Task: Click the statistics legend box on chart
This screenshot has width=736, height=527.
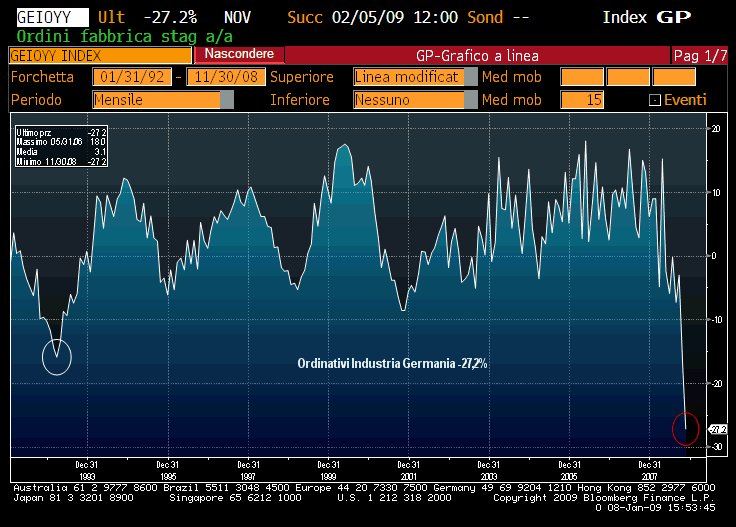Action: click(61, 146)
